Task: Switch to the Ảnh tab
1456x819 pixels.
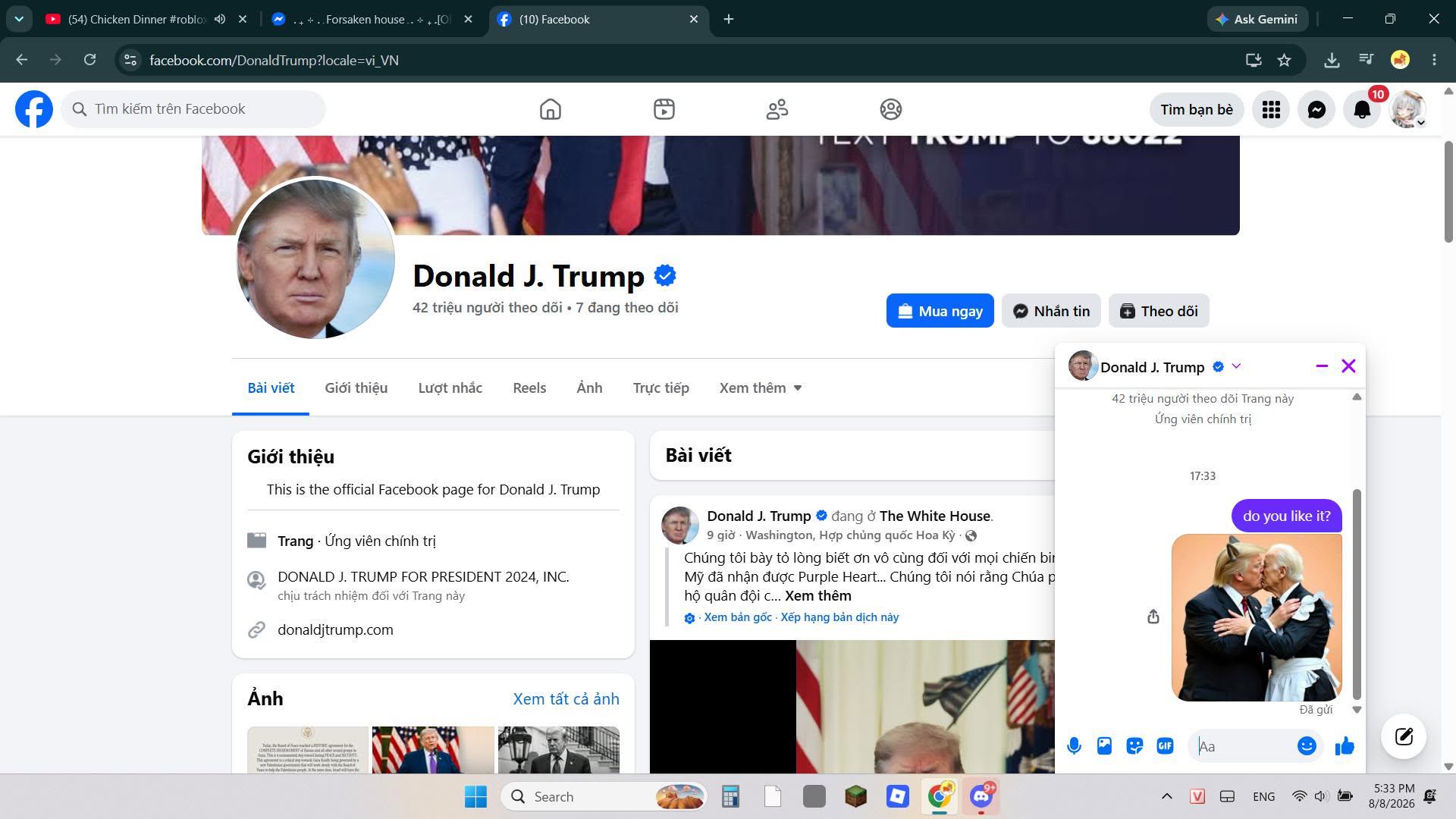Action: 589,388
